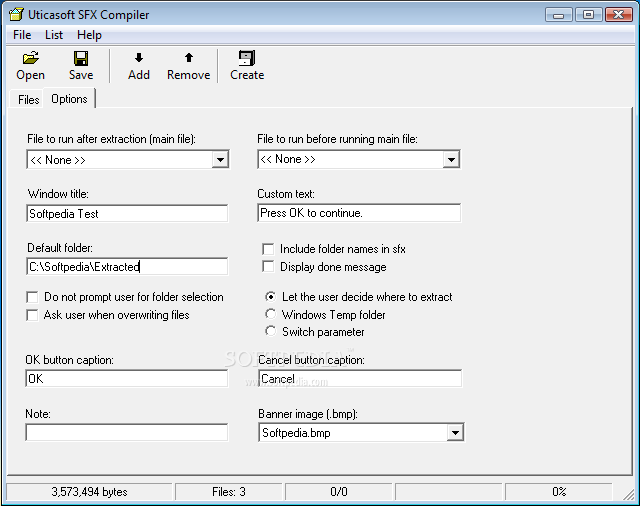This screenshot has height=506, width=640.
Task: Maximize the SFX Compiler window
Action: tap(588, 15)
